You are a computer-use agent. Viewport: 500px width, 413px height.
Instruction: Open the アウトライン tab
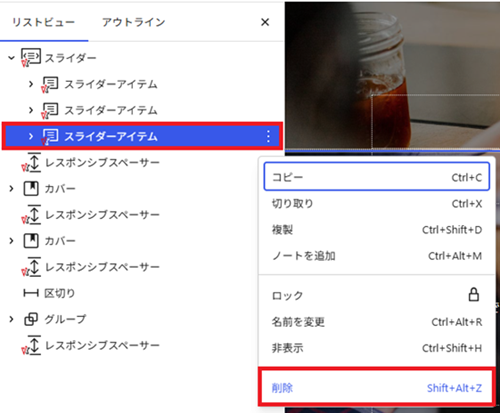click(133, 22)
